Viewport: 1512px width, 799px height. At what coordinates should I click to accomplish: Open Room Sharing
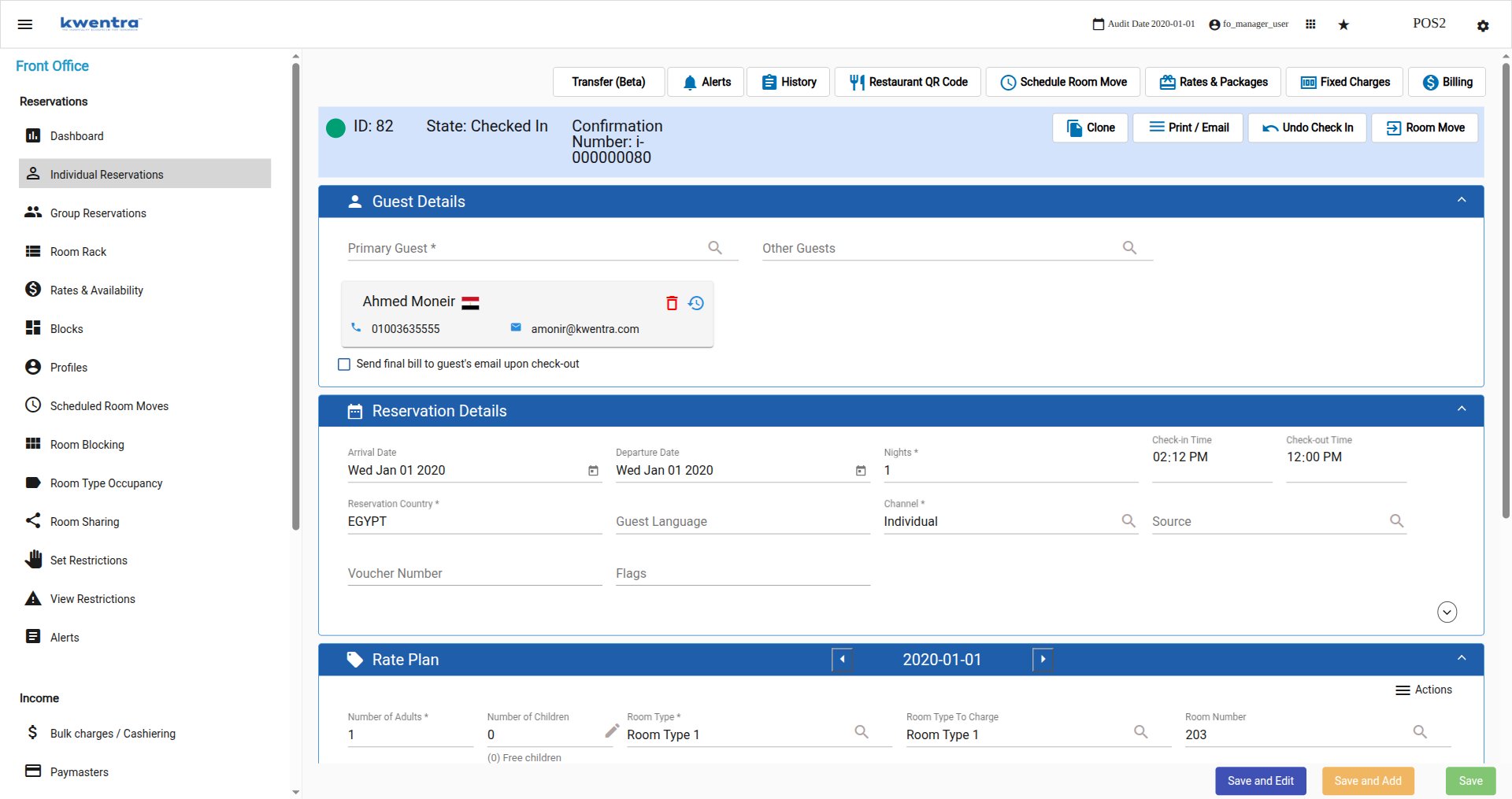[145, 521]
